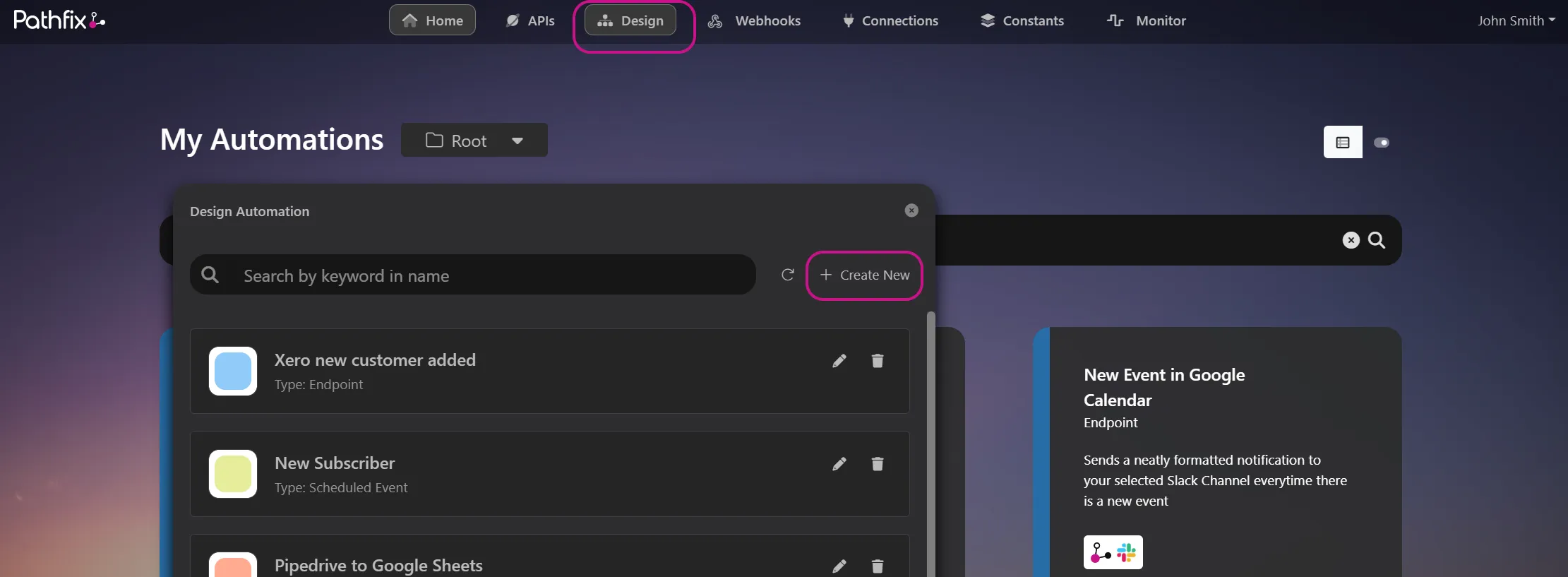Click the yellow swatch for New Subscriber
The height and width of the screenshot is (577, 1568).
233,474
